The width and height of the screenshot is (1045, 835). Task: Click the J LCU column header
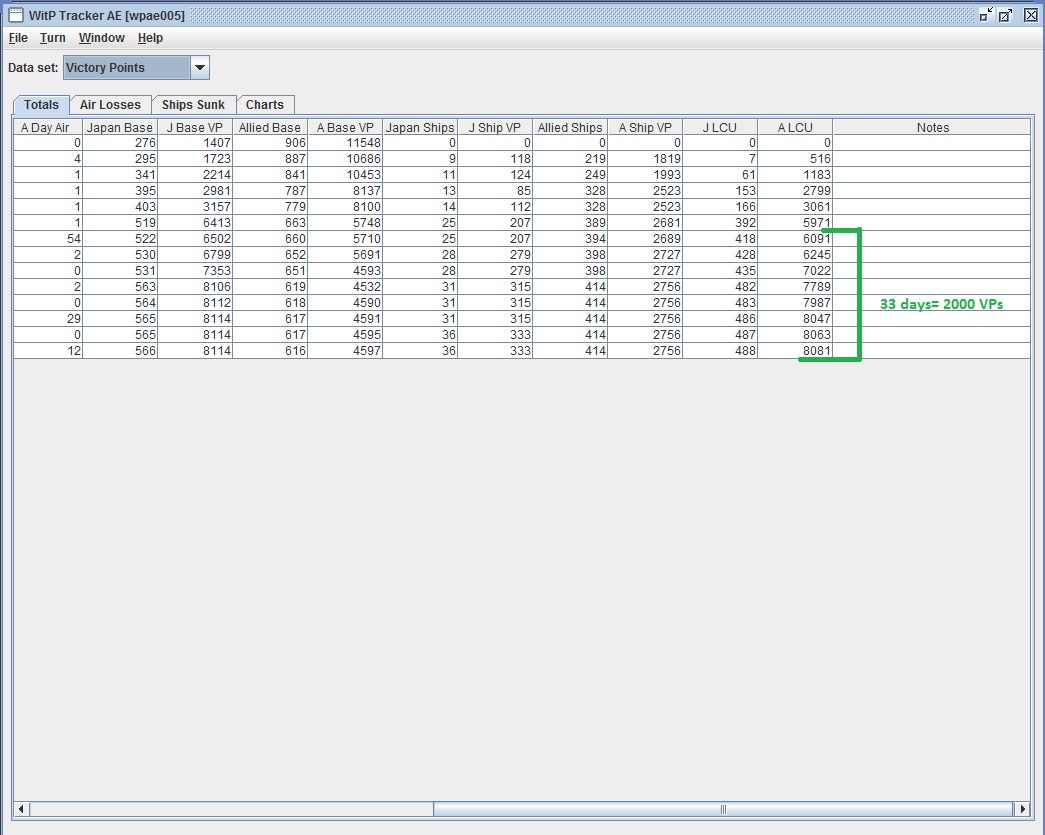[720, 127]
